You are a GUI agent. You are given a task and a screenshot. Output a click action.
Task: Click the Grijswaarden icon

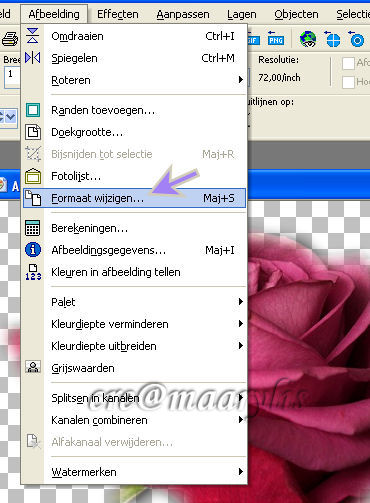33,368
